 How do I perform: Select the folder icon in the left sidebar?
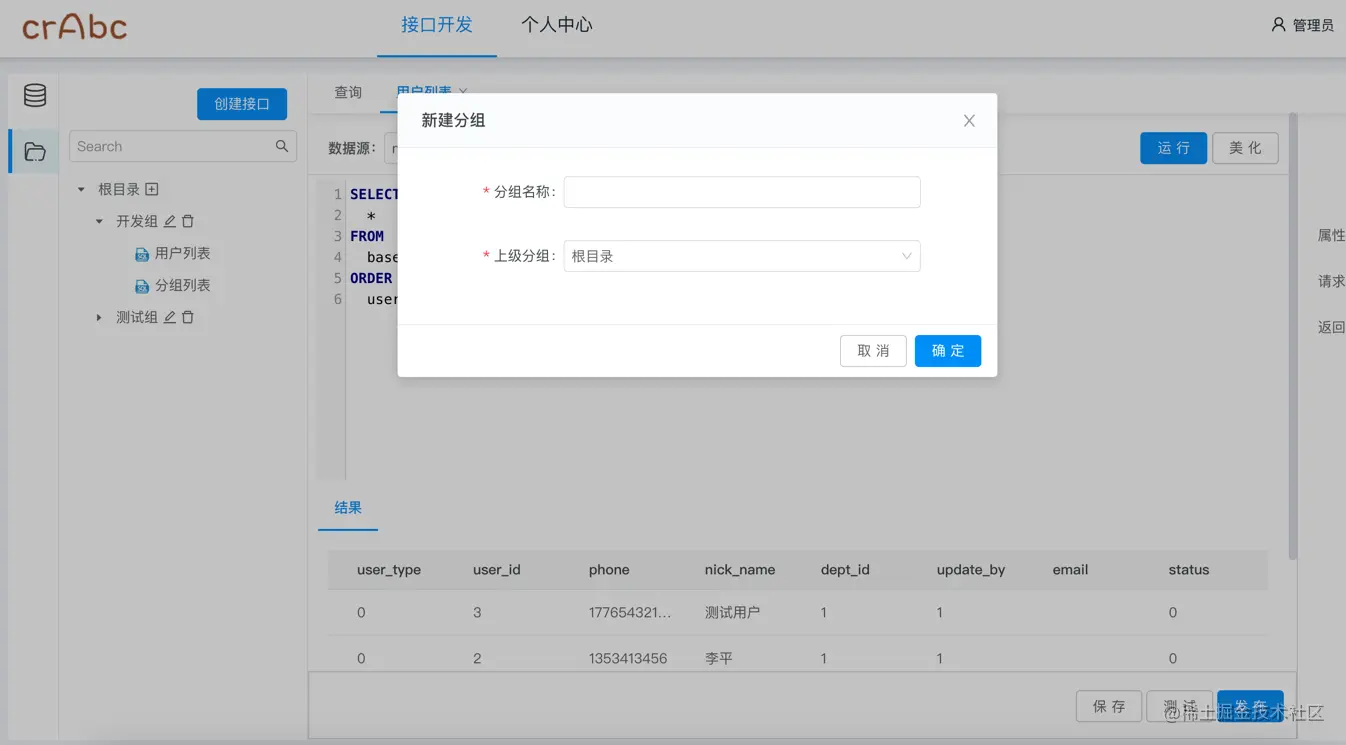pos(35,152)
